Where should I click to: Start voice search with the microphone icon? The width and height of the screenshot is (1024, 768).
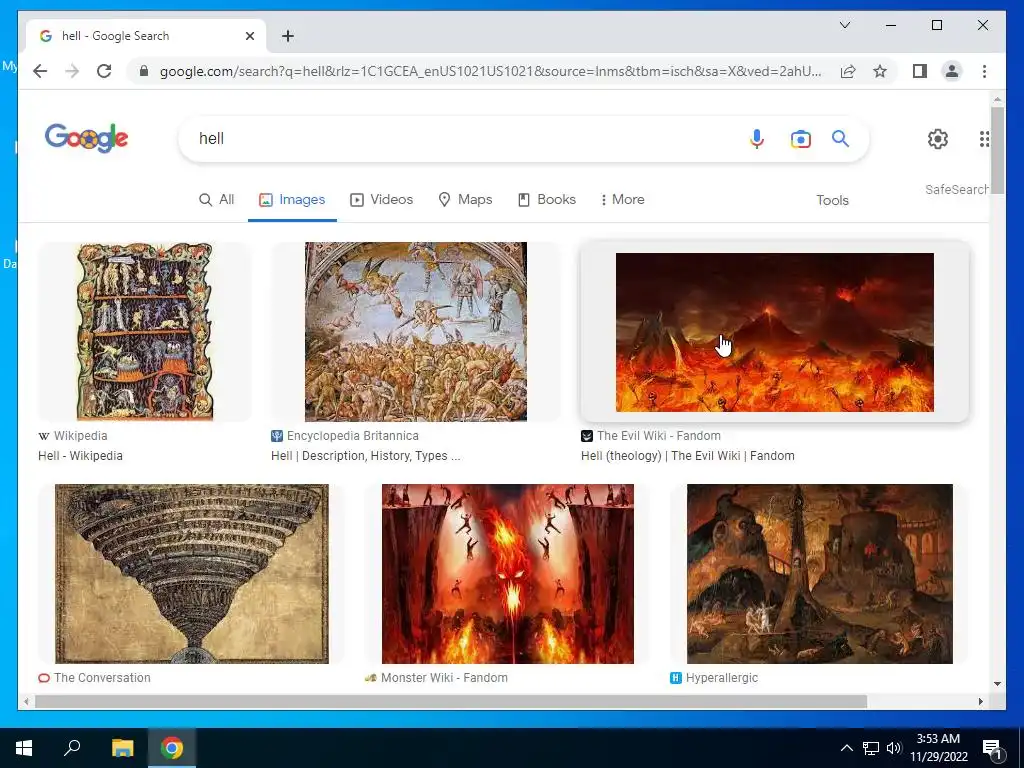[x=756, y=138]
